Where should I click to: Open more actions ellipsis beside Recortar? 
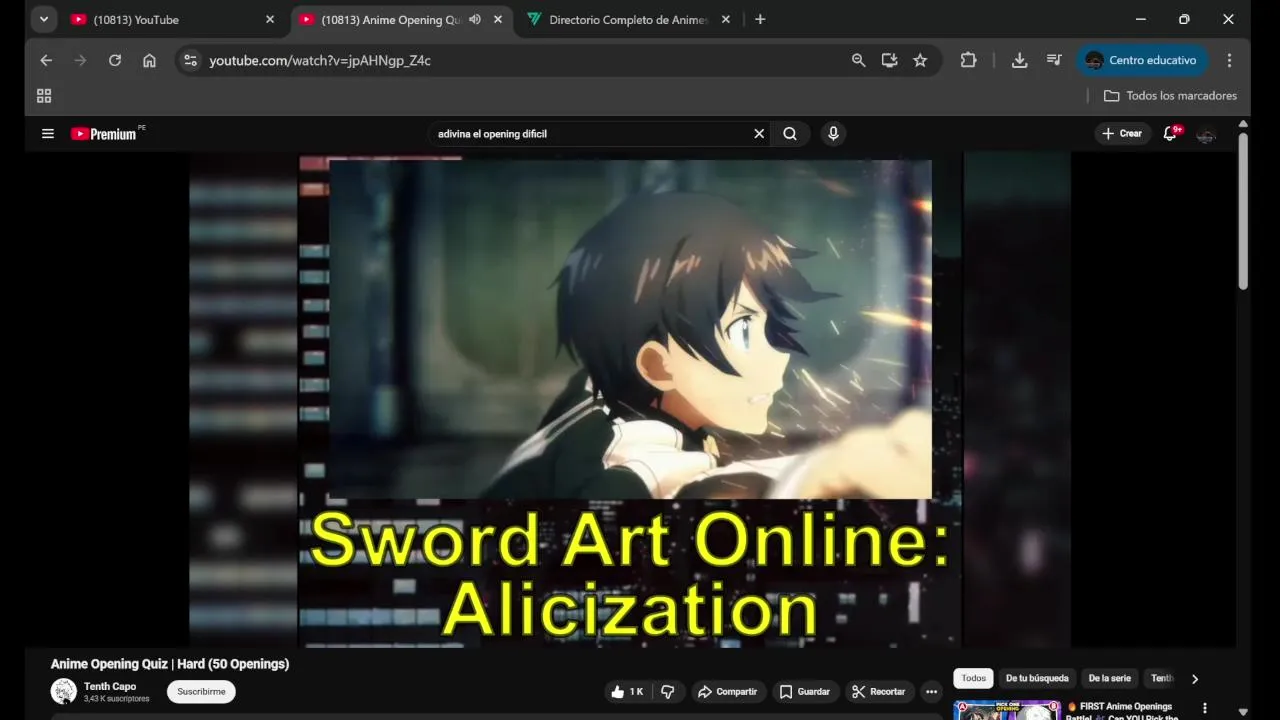point(932,691)
